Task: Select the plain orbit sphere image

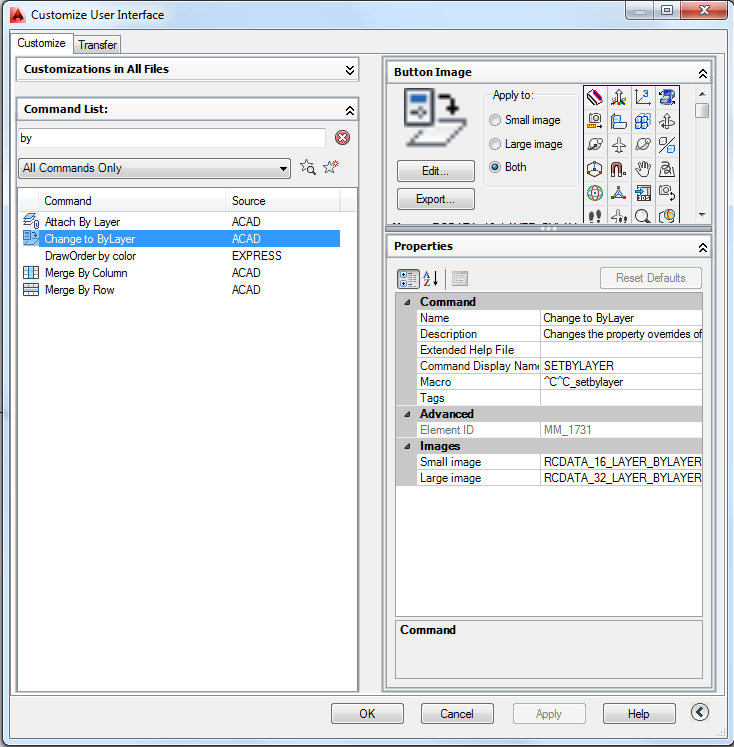Action: (643, 145)
